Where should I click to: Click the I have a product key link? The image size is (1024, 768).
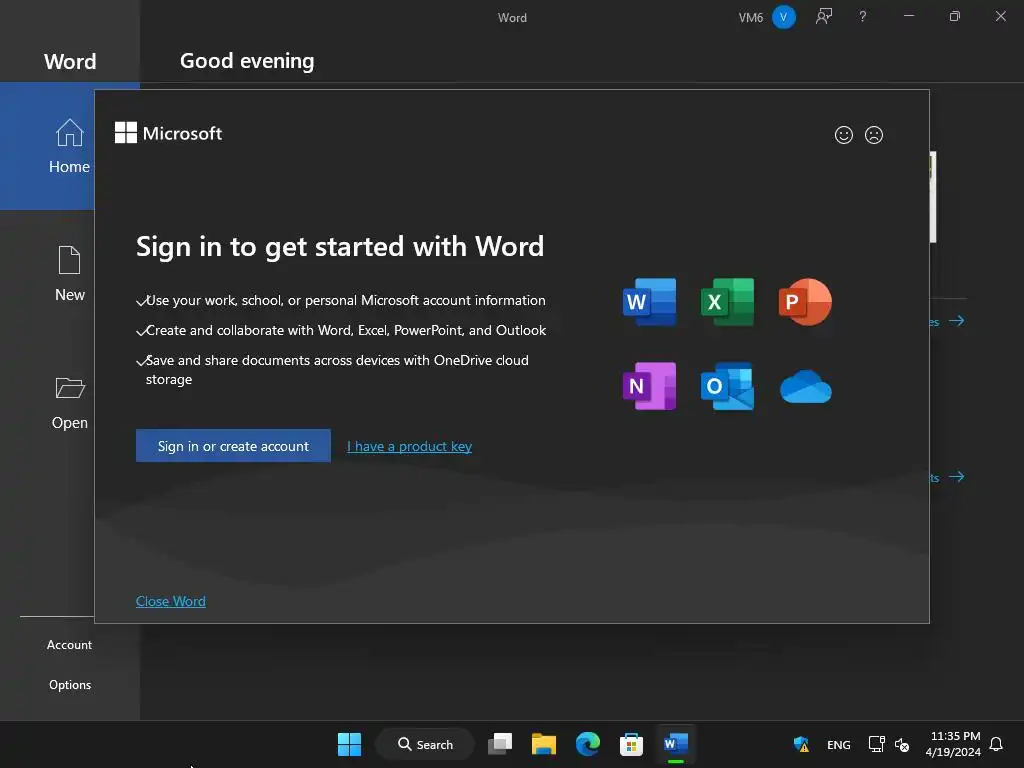(x=409, y=446)
